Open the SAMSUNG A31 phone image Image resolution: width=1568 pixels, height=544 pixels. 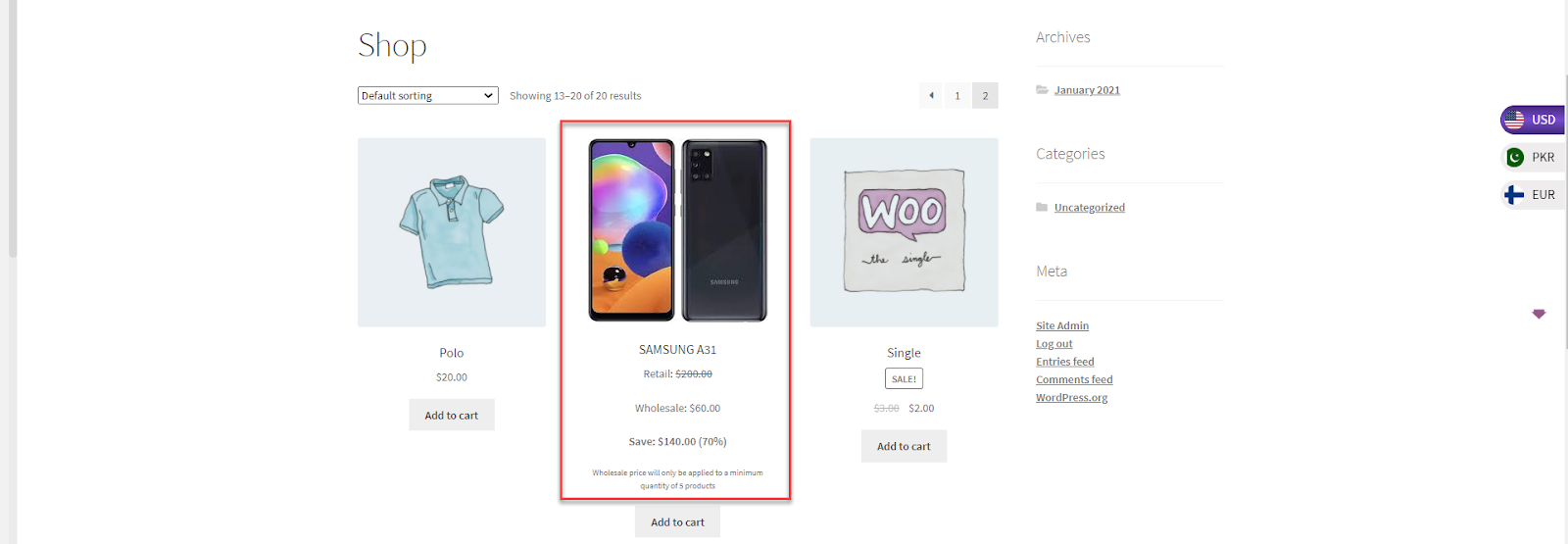[677, 230]
